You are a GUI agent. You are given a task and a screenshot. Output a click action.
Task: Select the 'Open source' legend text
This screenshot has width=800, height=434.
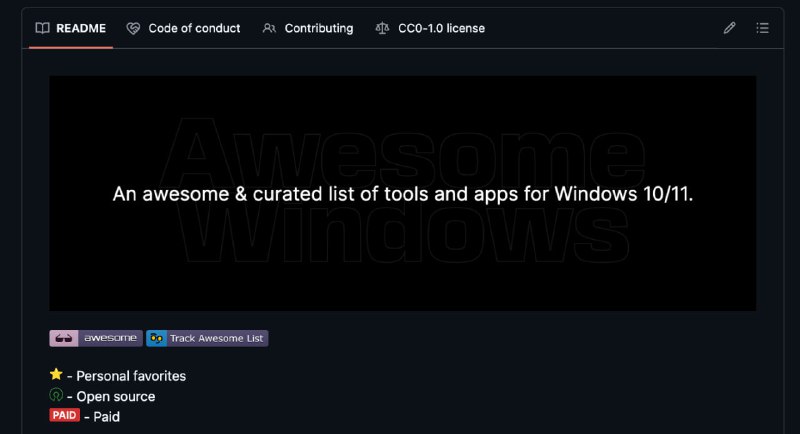116,397
